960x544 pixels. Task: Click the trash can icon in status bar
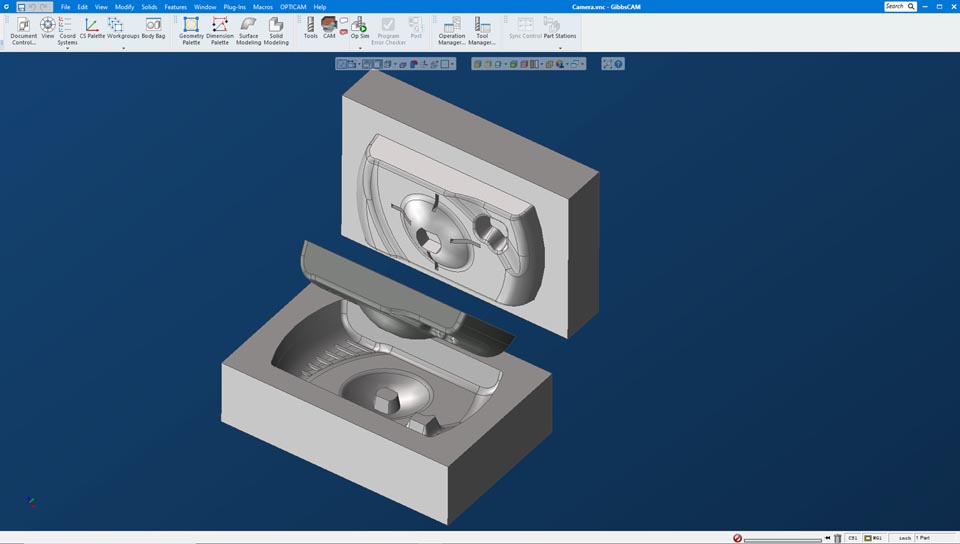click(x=837, y=538)
